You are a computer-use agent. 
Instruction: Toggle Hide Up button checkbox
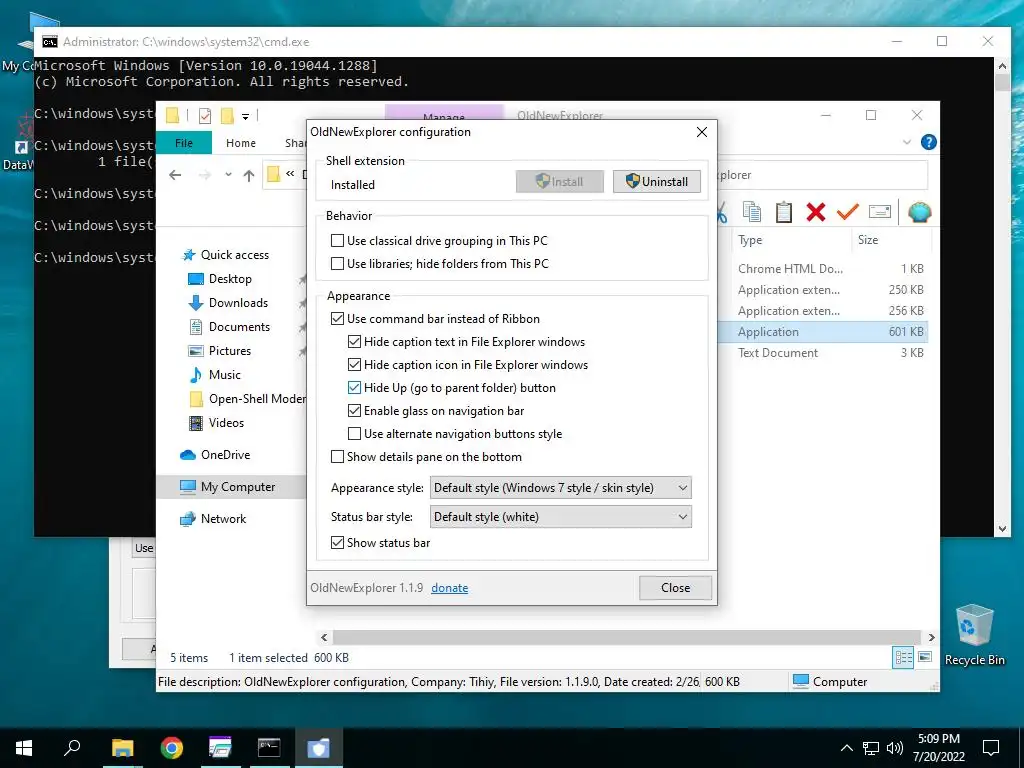(x=354, y=387)
